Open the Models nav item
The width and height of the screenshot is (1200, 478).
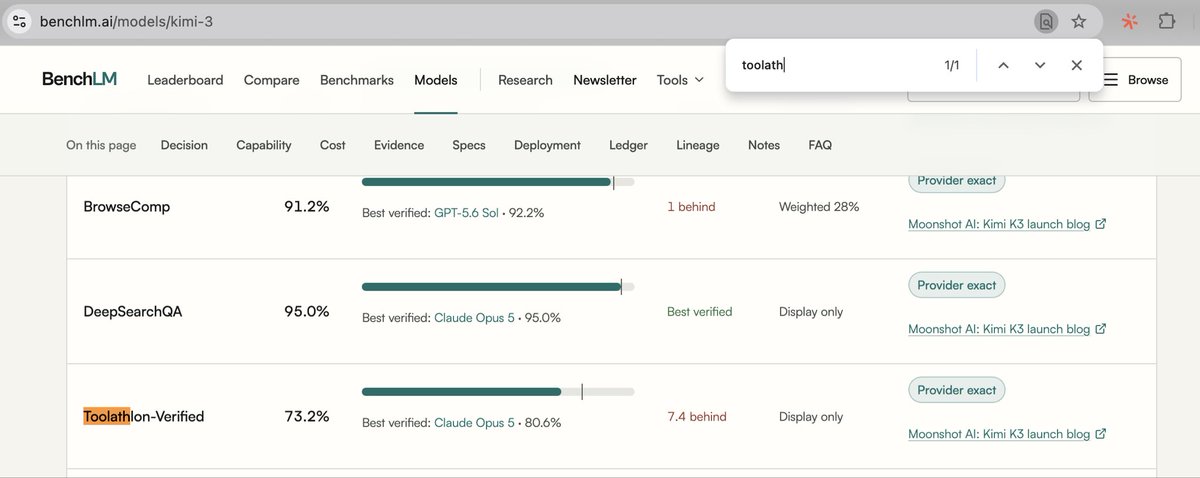[436, 80]
